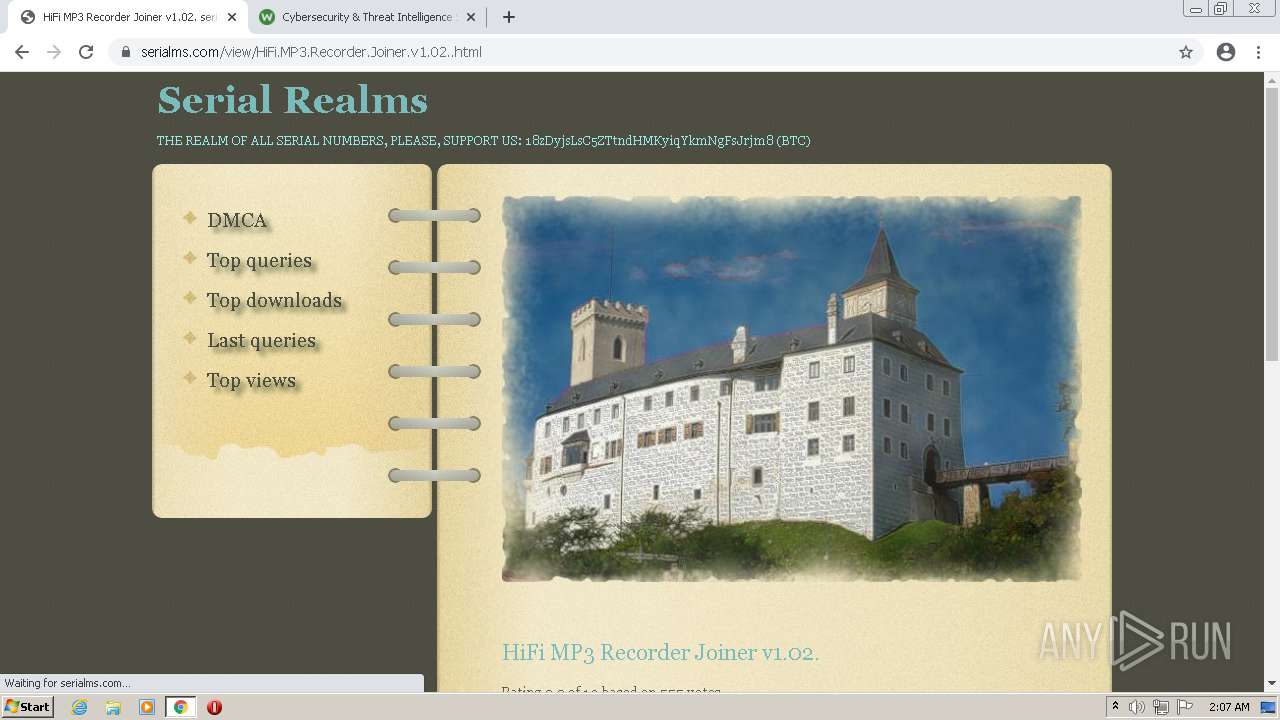Open the Windows Start menu
1280x720 pixels.
(x=27, y=707)
